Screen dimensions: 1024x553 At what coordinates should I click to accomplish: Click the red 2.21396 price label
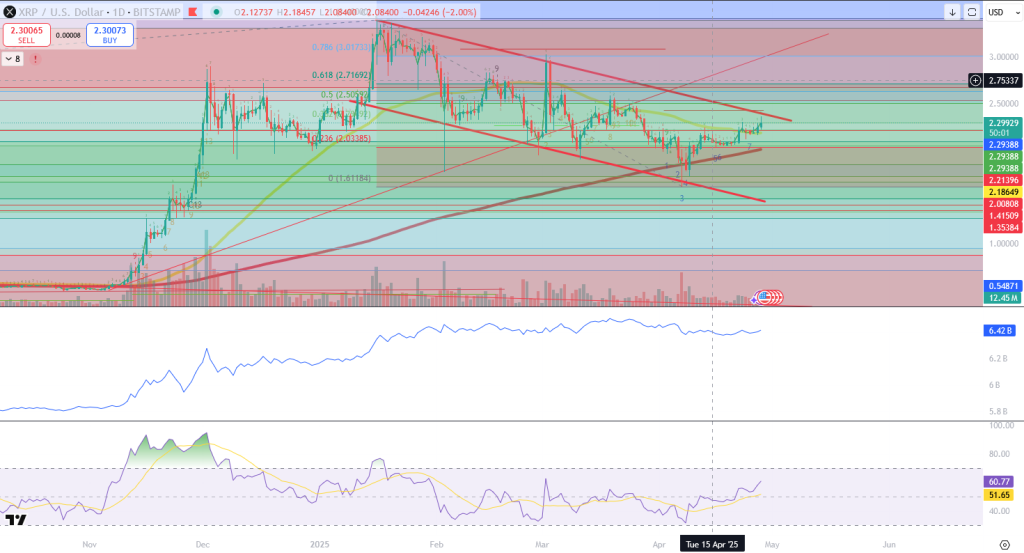(x=1003, y=180)
